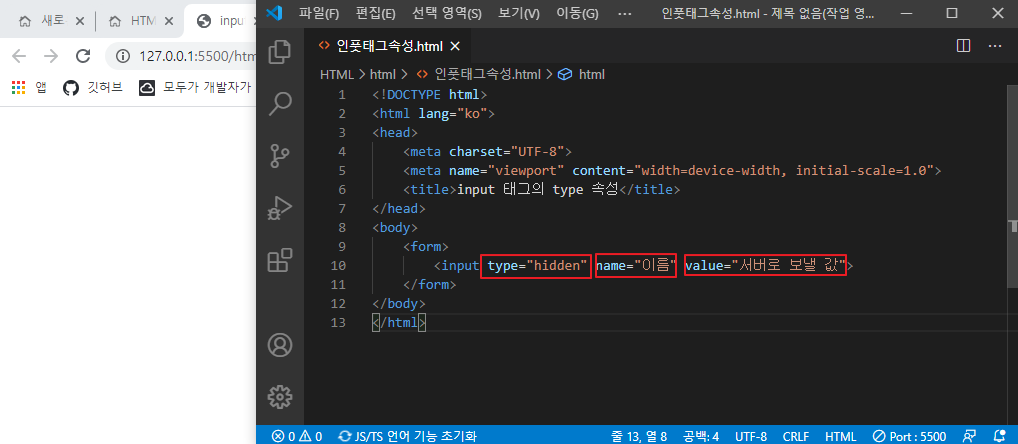The height and width of the screenshot is (444, 1018).
Task: View site information icon in address bar
Action: 123,56
